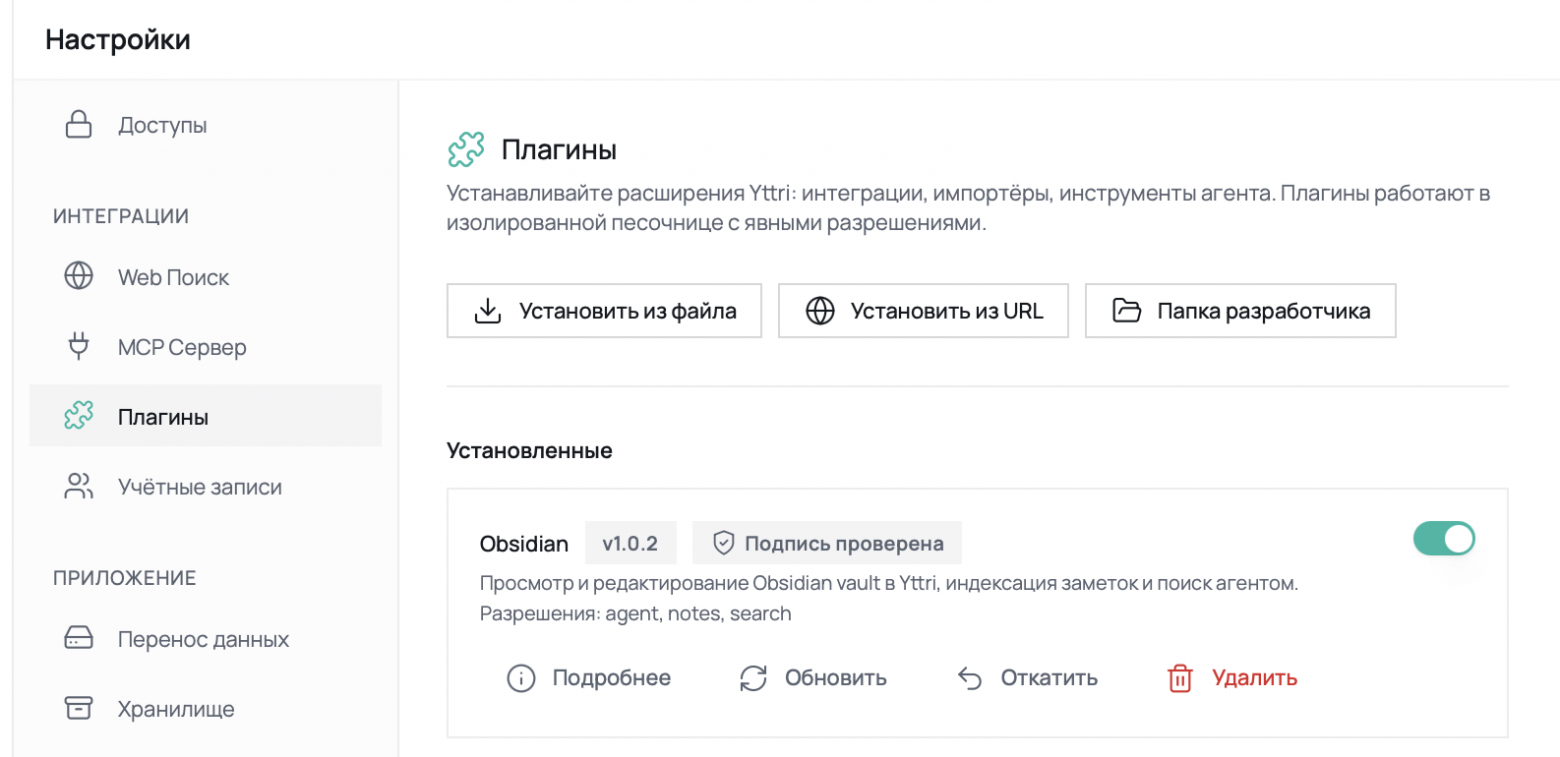
Task: Open Web Поиск integration settings
Action: coord(206,276)
